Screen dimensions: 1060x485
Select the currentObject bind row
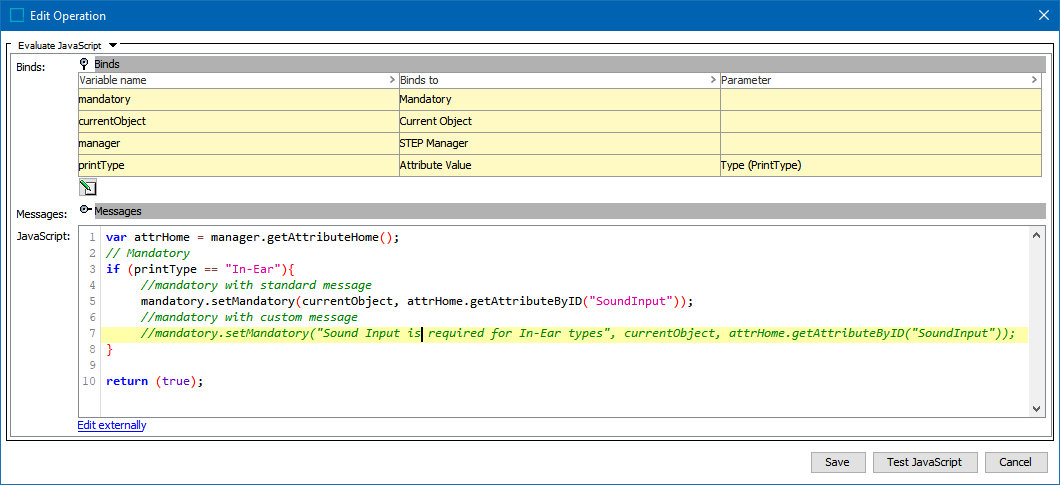pyautogui.click(x=238, y=121)
